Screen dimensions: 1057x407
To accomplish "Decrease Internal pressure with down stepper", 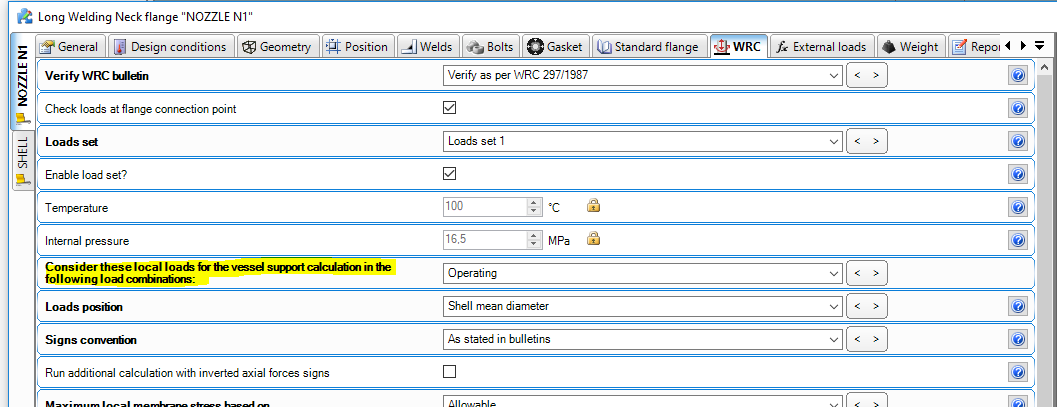I will [x=534, y=245].
